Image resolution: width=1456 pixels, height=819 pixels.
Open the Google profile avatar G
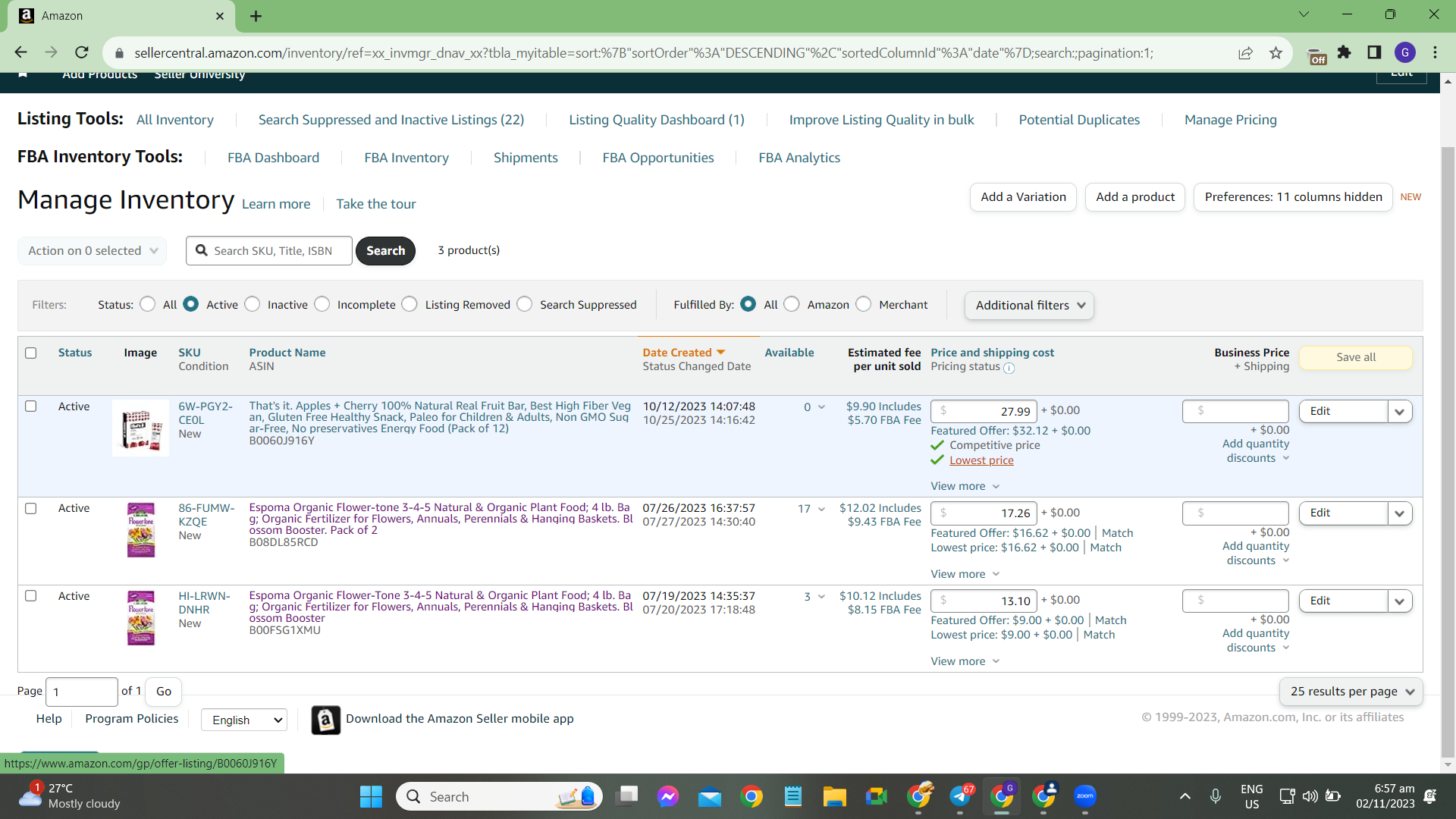[x=1405, y=52]
